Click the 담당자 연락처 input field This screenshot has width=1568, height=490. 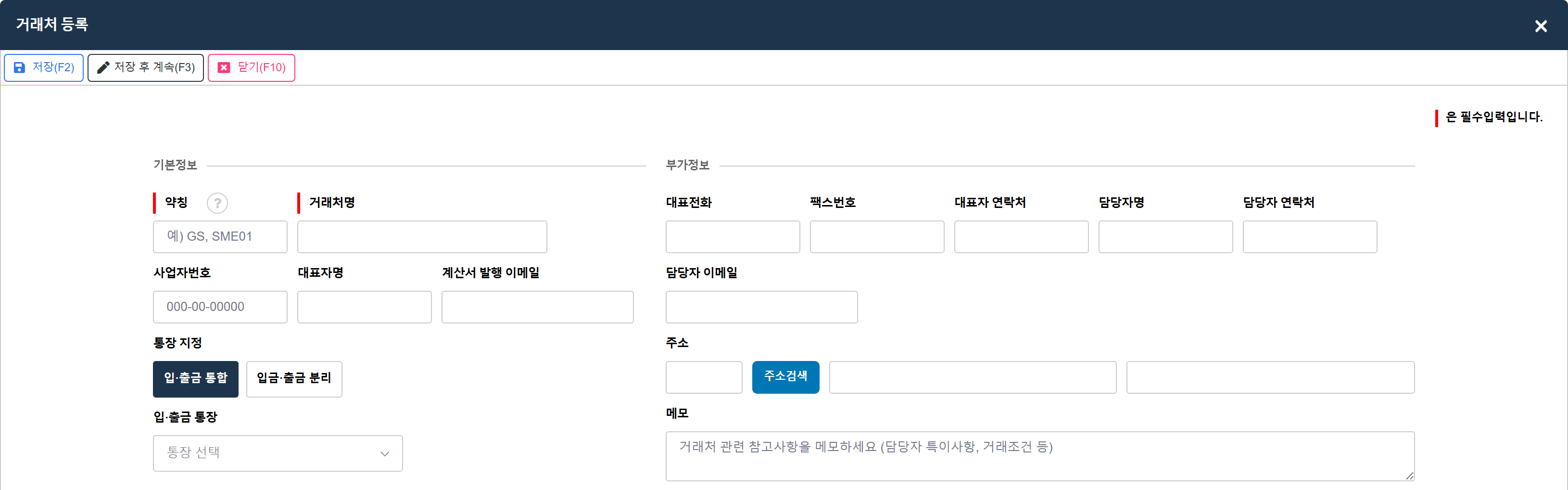[1309, 236]
